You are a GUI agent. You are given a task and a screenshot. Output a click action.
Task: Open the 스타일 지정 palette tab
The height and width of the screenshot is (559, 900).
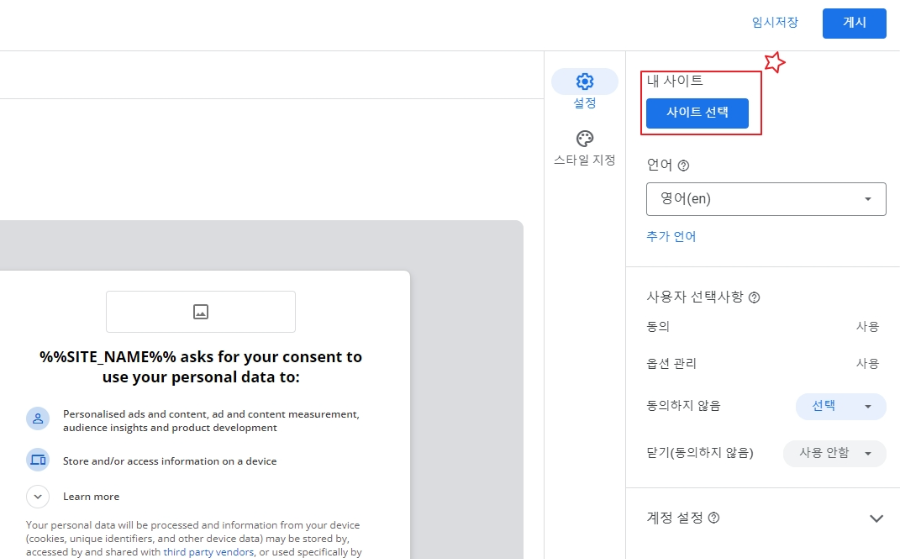click(x=584, y=147)
